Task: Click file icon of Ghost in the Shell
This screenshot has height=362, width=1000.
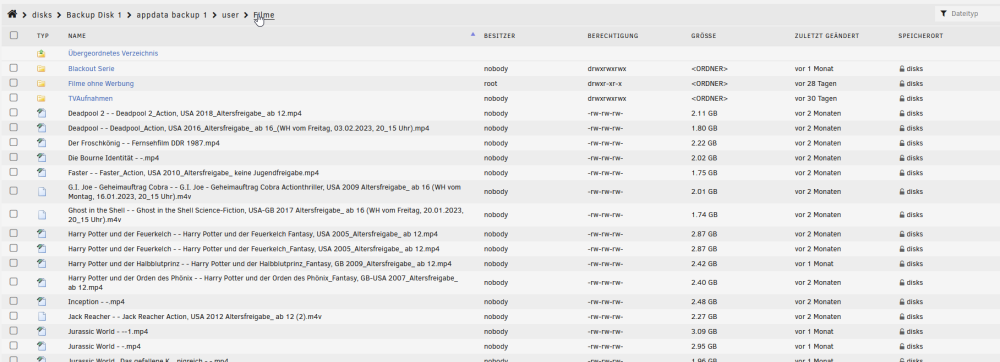Action: coord(41,215)
